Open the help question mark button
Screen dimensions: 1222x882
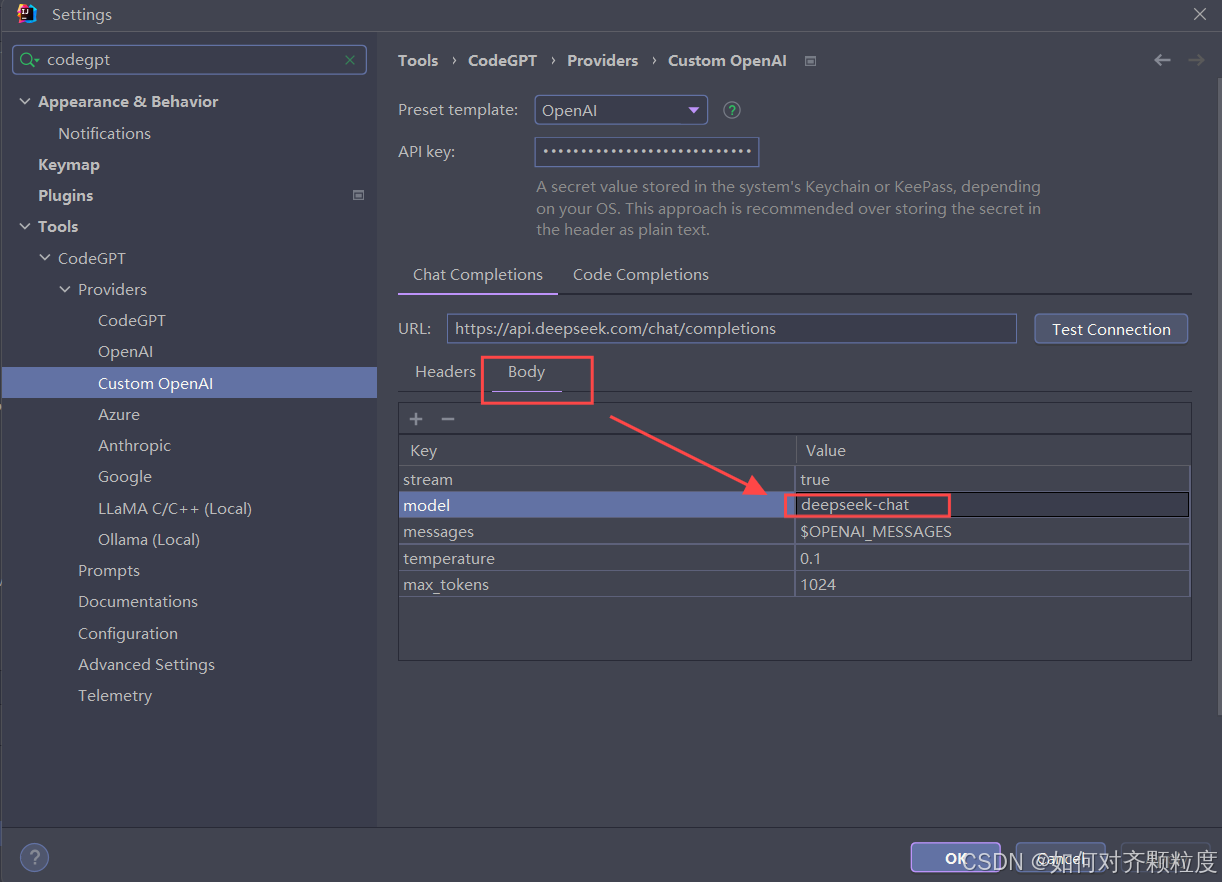(x=34, y=857)
